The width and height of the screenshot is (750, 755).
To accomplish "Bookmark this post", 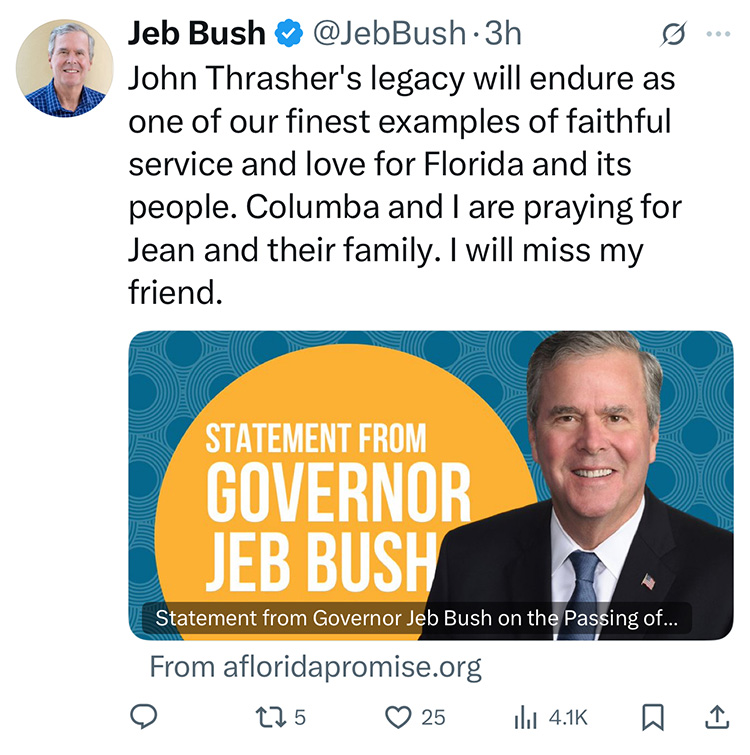I will pyautogui.click(x=652, y=717).
